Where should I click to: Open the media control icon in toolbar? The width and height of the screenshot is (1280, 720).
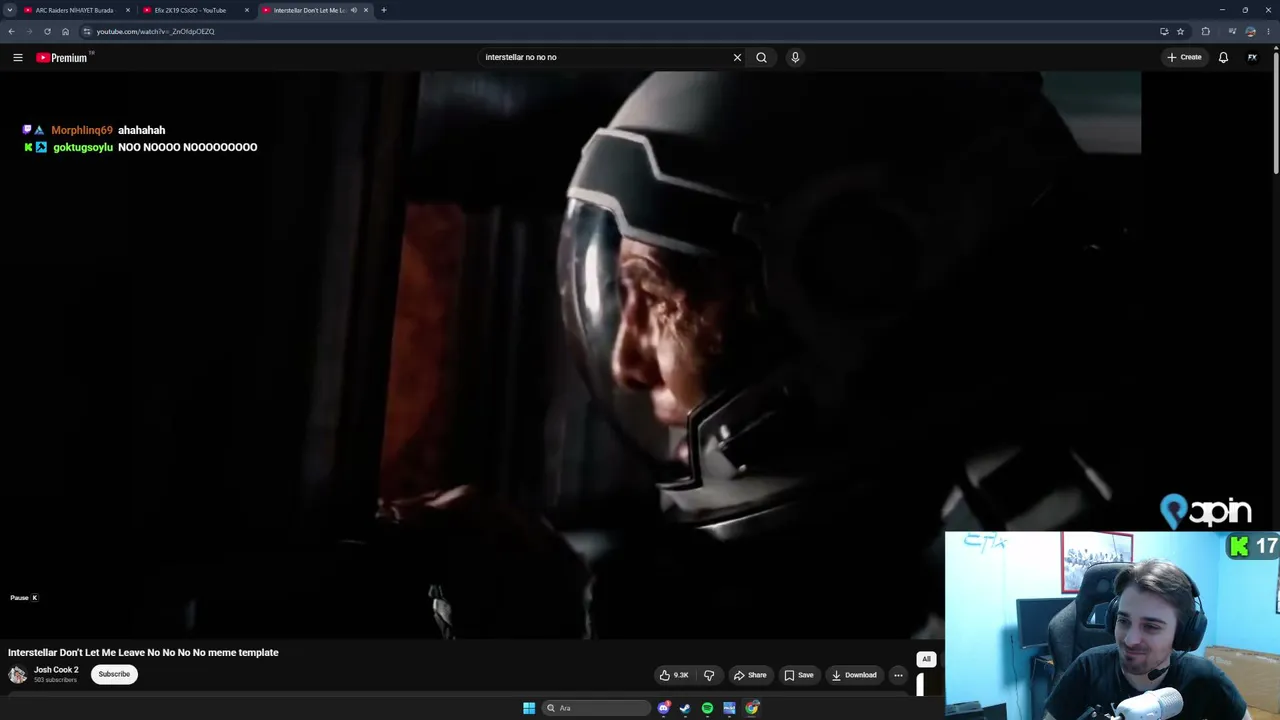tap(1232, 31)
